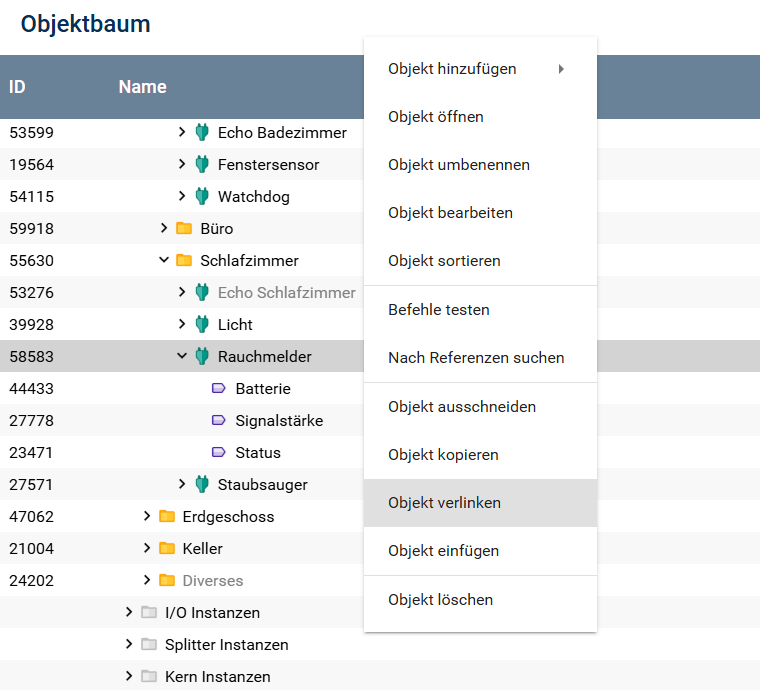Expand the Kern Instanzen node

pyautogui.click(x=129, y=676)
